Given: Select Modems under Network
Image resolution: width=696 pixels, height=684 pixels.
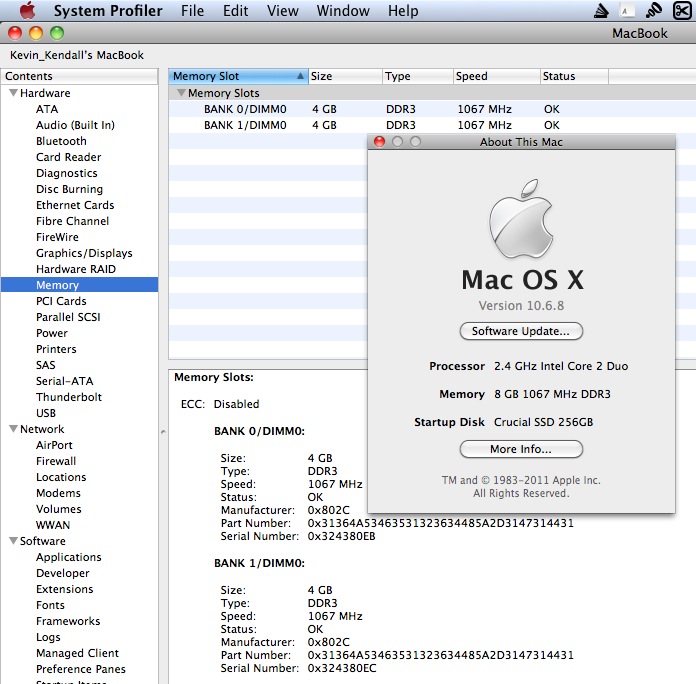Looking at the screenshot, I should (58, 493).
